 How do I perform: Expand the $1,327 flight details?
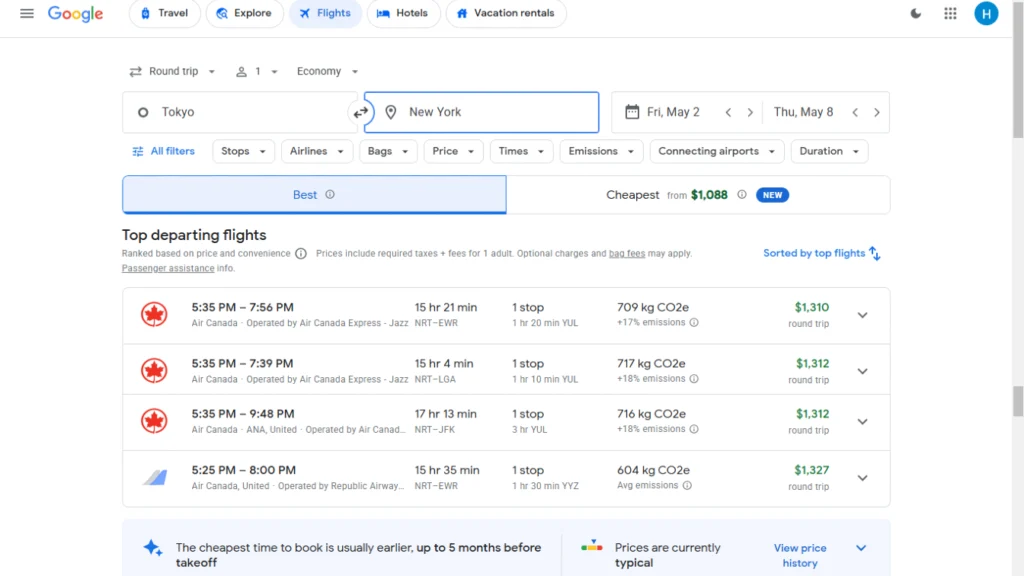click(862, 477)
